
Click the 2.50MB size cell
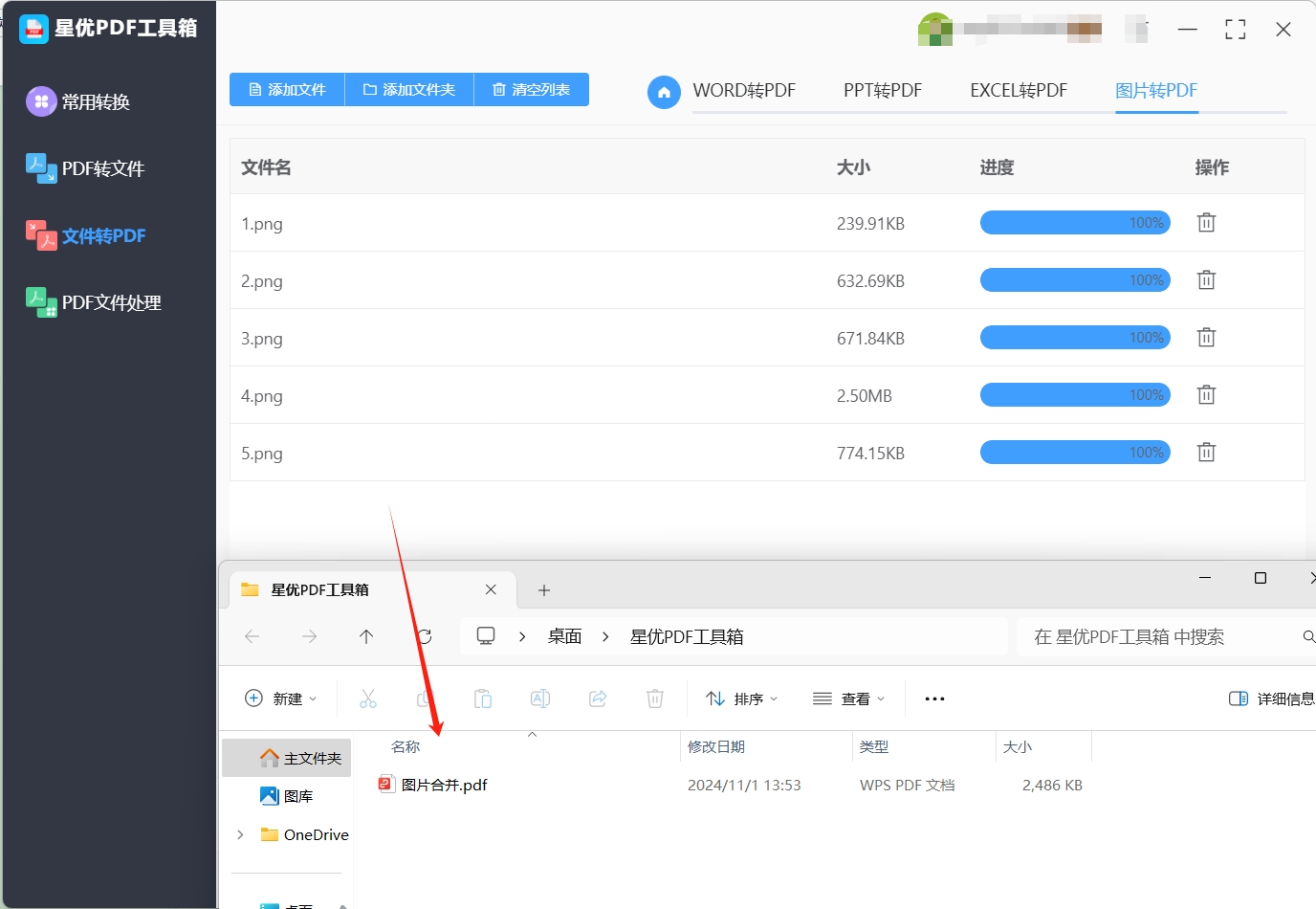coord(865,396)
